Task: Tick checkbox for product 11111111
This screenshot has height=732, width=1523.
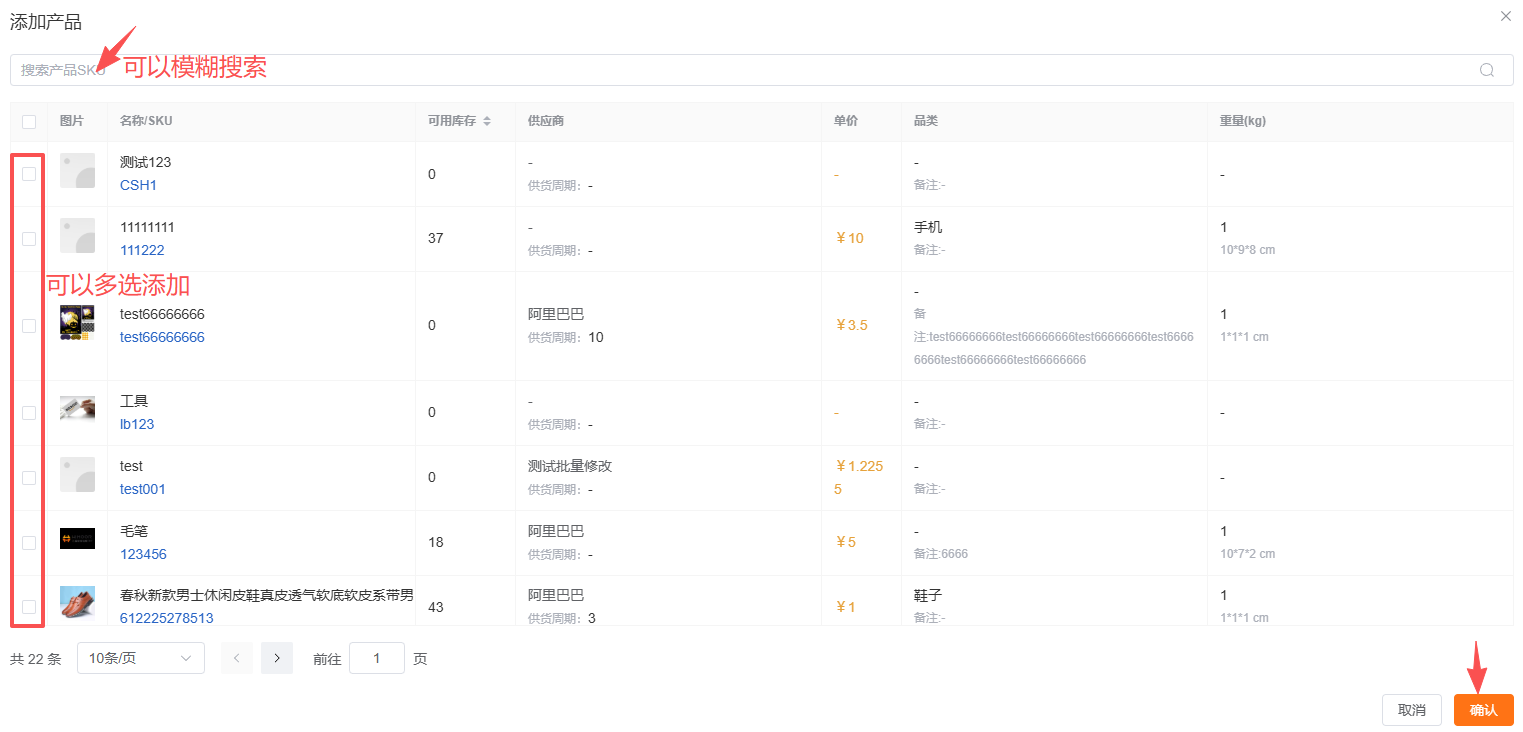Action: (x=29, y=239)
